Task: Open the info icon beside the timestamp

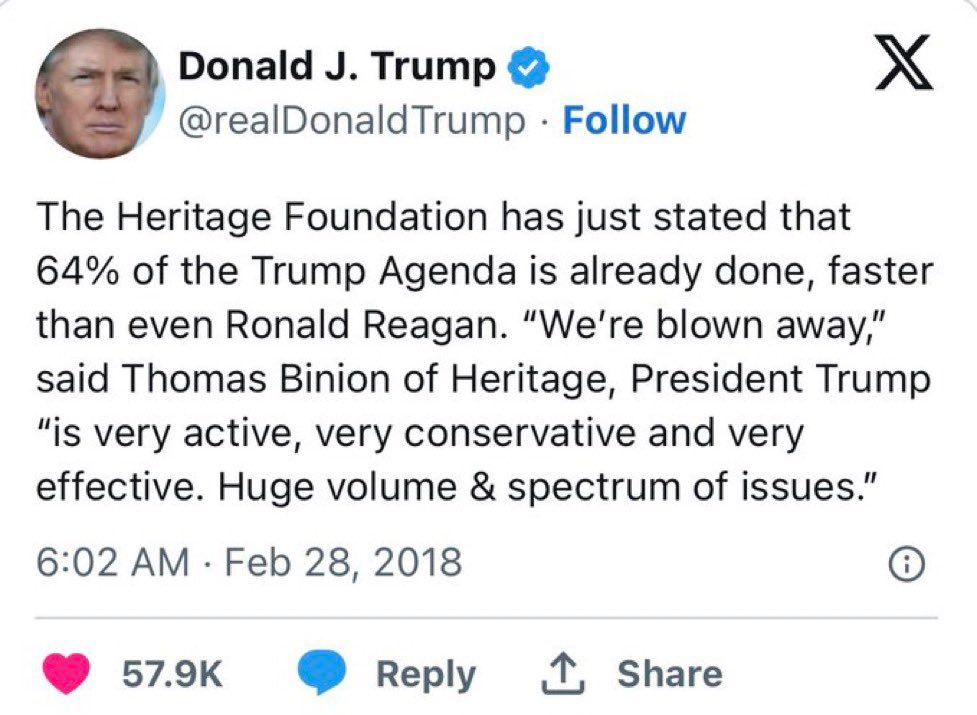Action: [904, 565]
